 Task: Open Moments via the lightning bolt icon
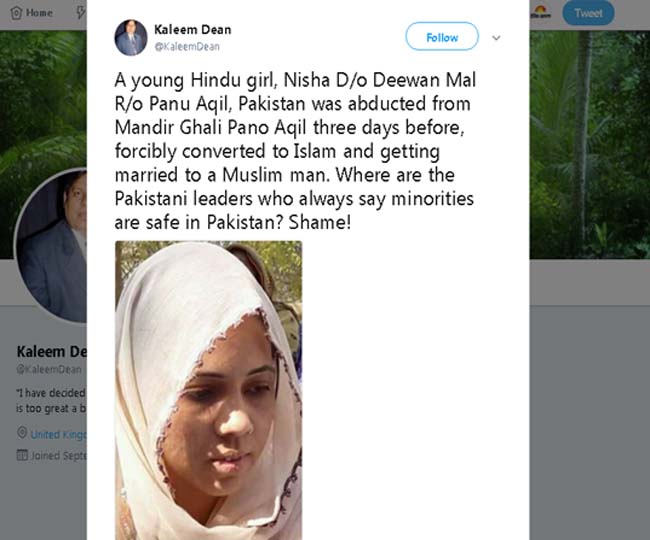point(80,12)
